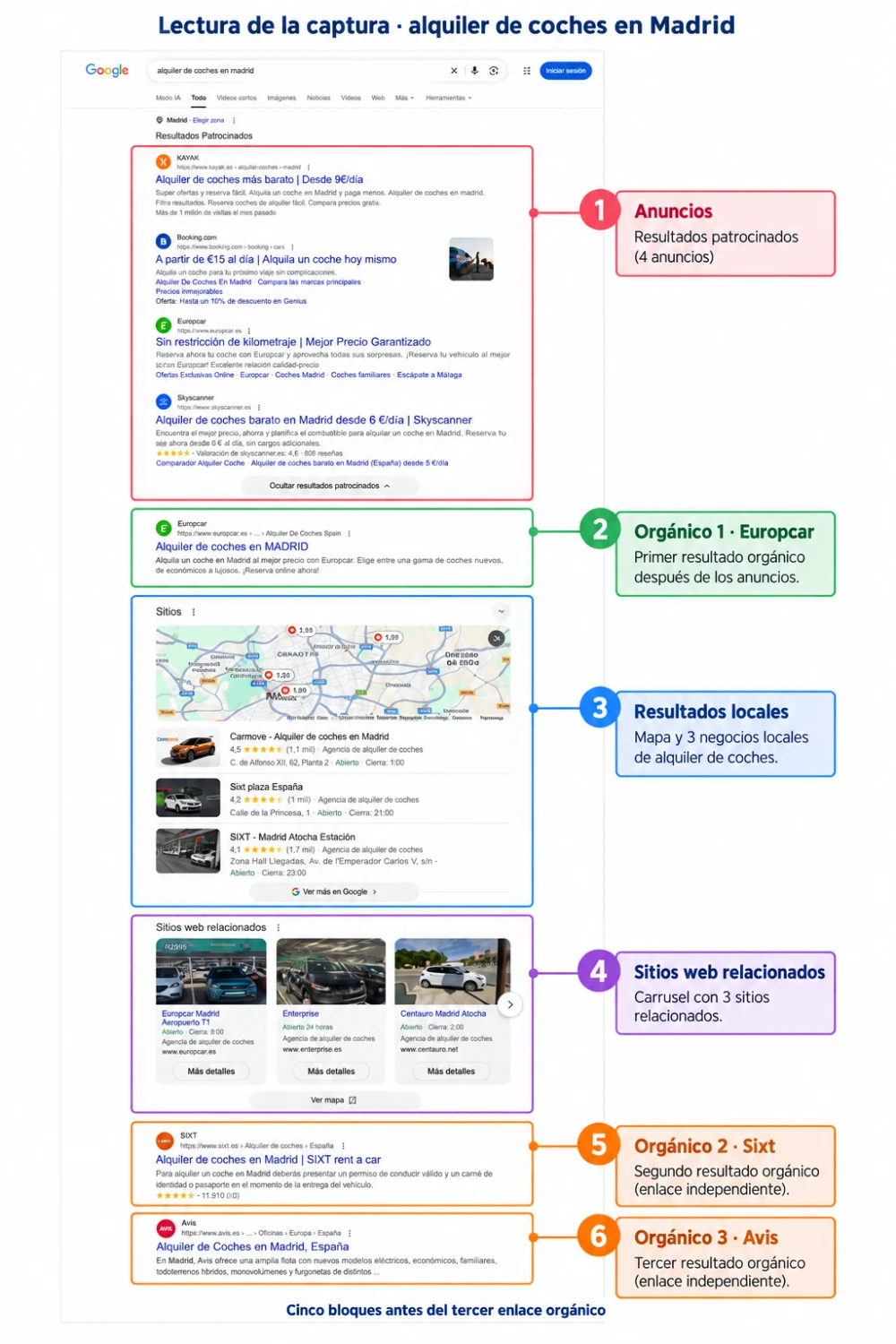The height and width of the screenshot is (1344, 896).
Task: Open the 'Ofertas Exclusivas Online' sitelink
Action: click(x=194, y=375)
